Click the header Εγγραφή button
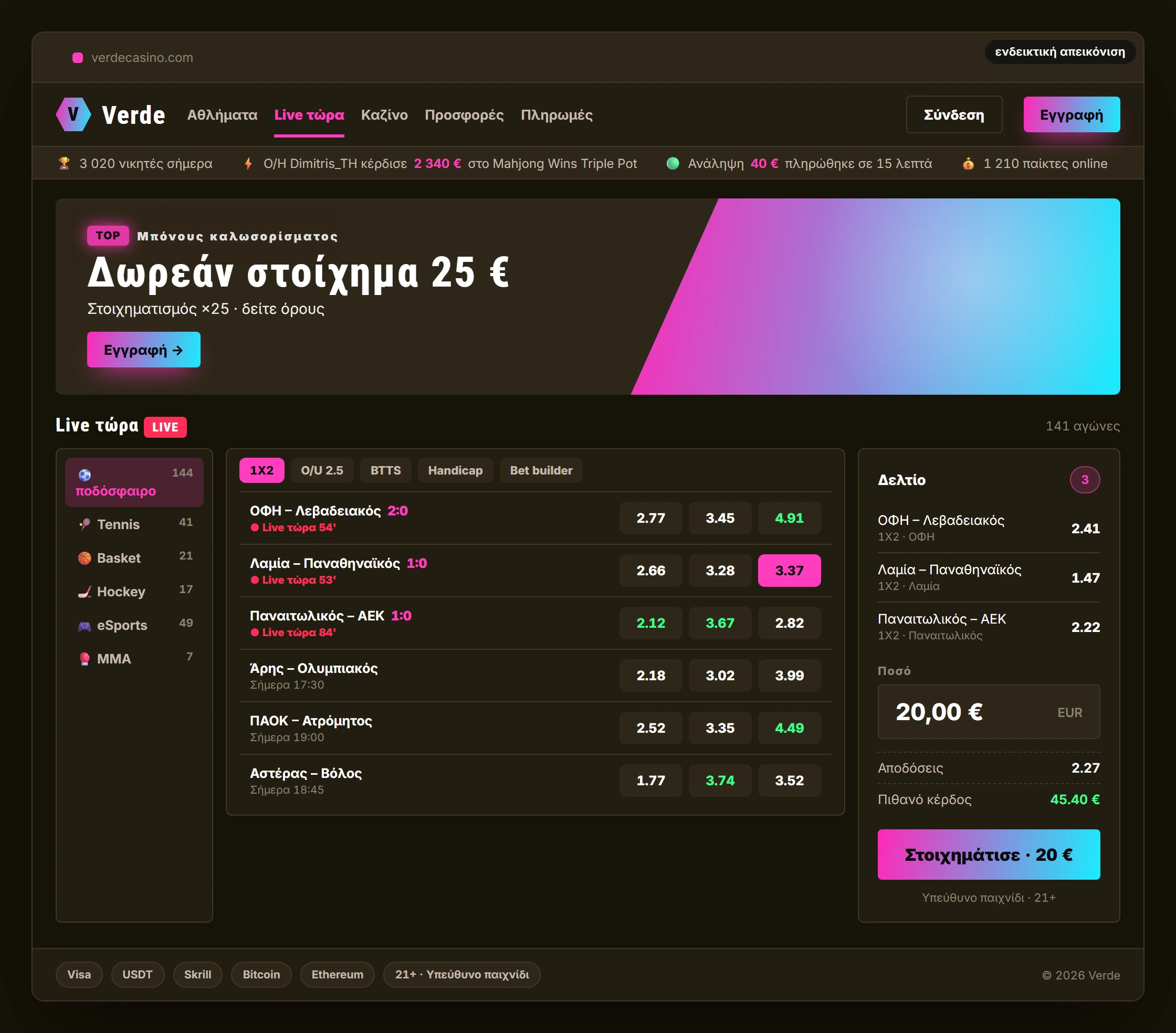 point(1072,114)
